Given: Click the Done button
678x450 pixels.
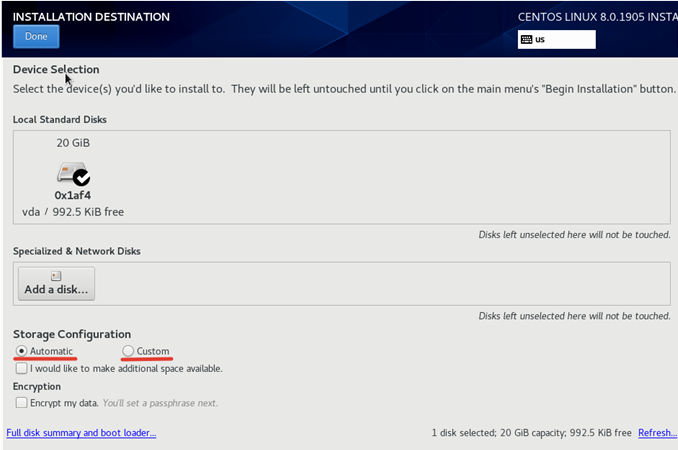Looking at the screenshot, I should tap(36, 37).
